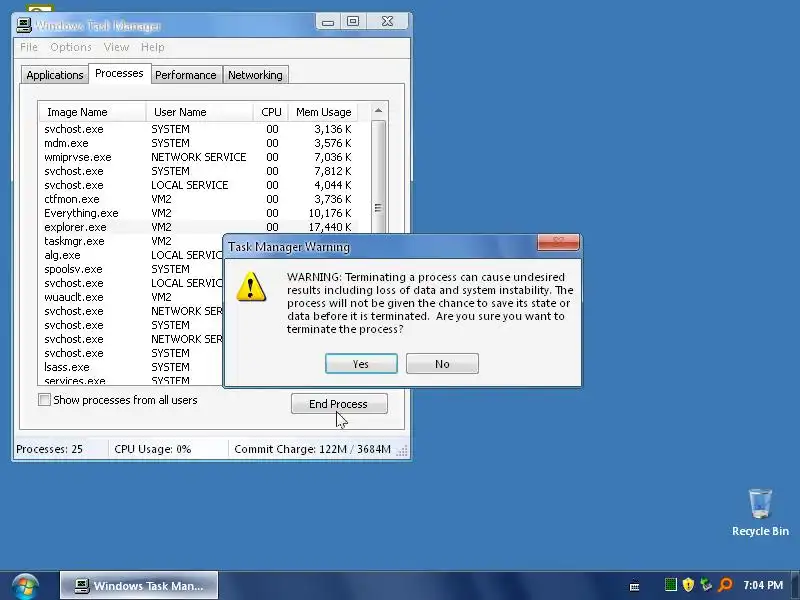Click the svchost.exe row using 7,812 K
Image resolution: width=800 pixels, height=600 pixels.
(x=198, y=171)
